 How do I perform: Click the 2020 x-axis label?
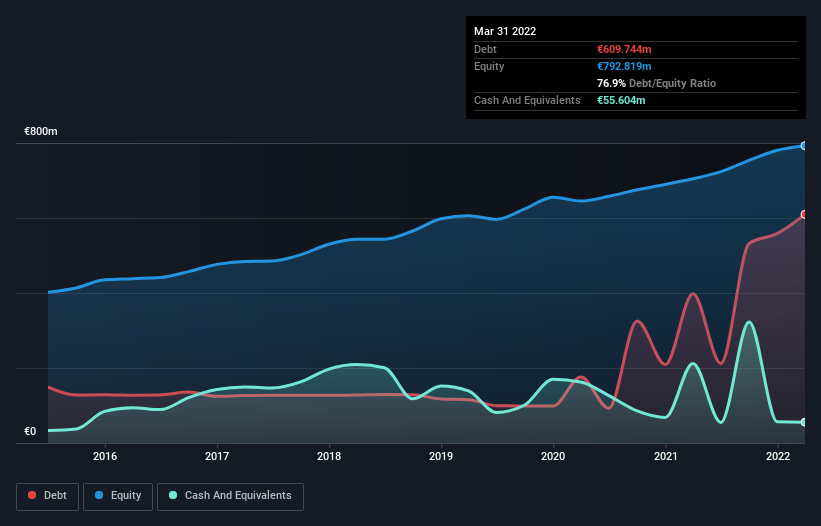click(x=553, y=456)
